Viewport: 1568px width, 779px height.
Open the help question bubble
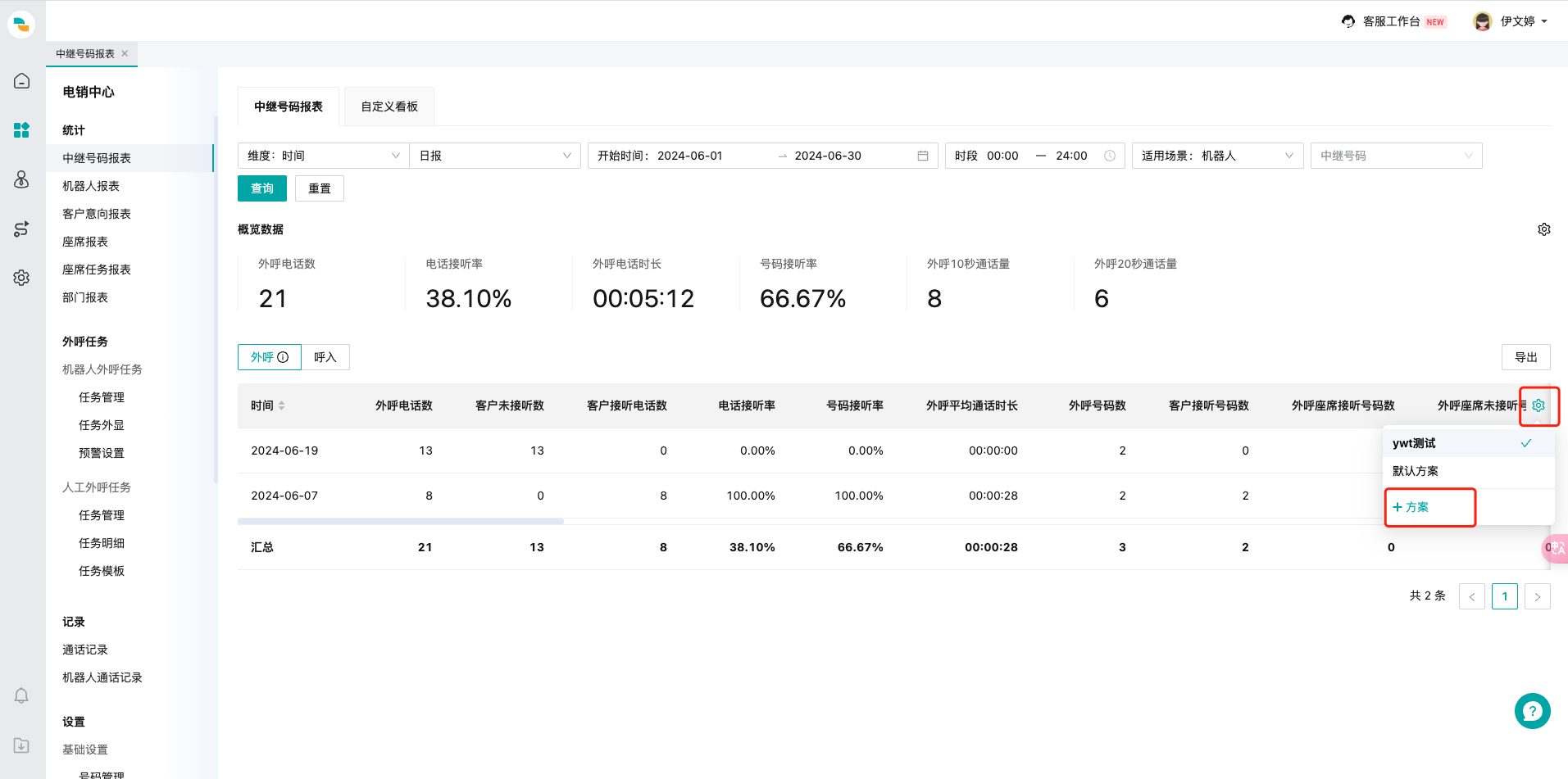point(1533,711)
